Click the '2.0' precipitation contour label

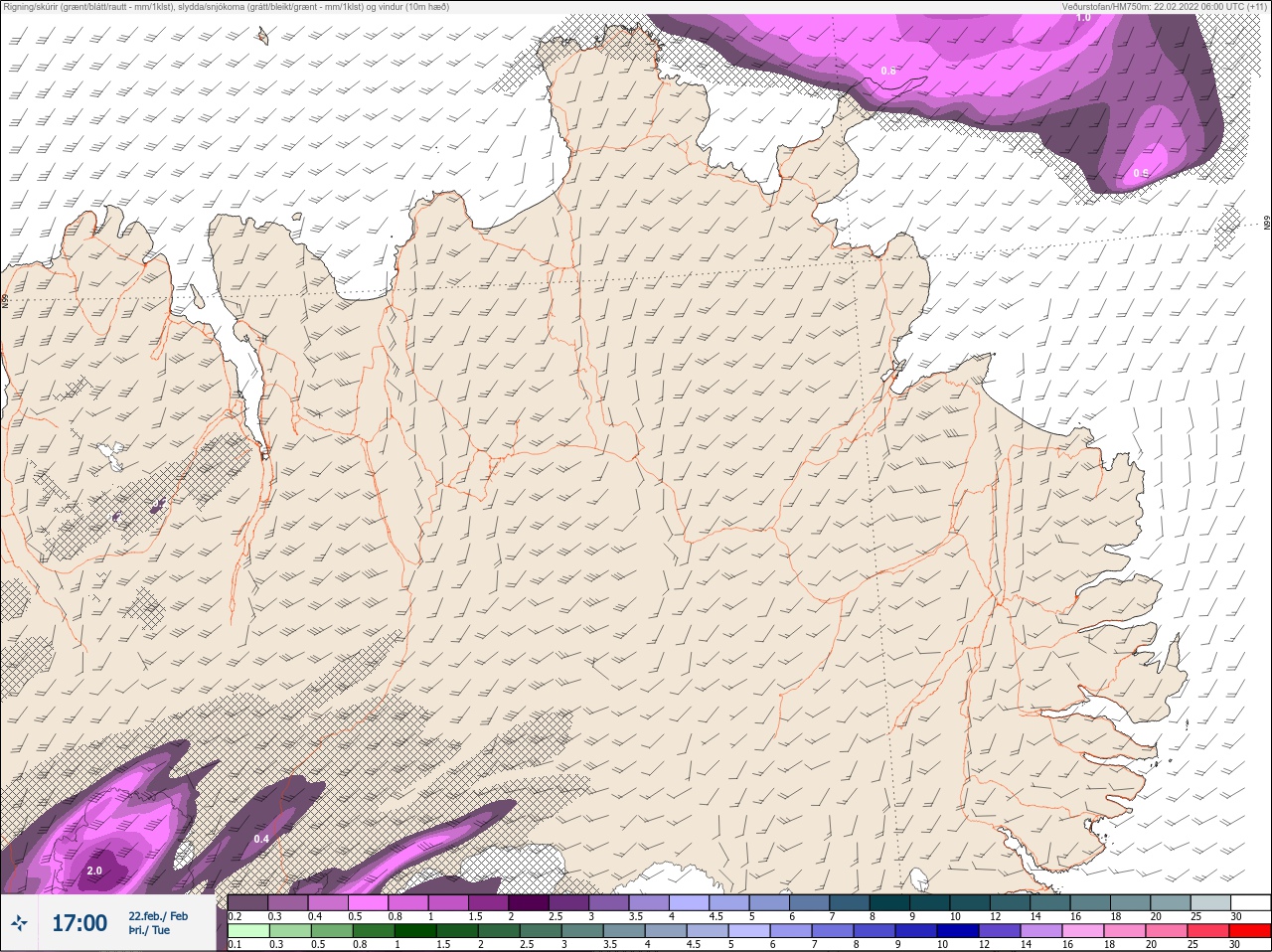point(94,871)
